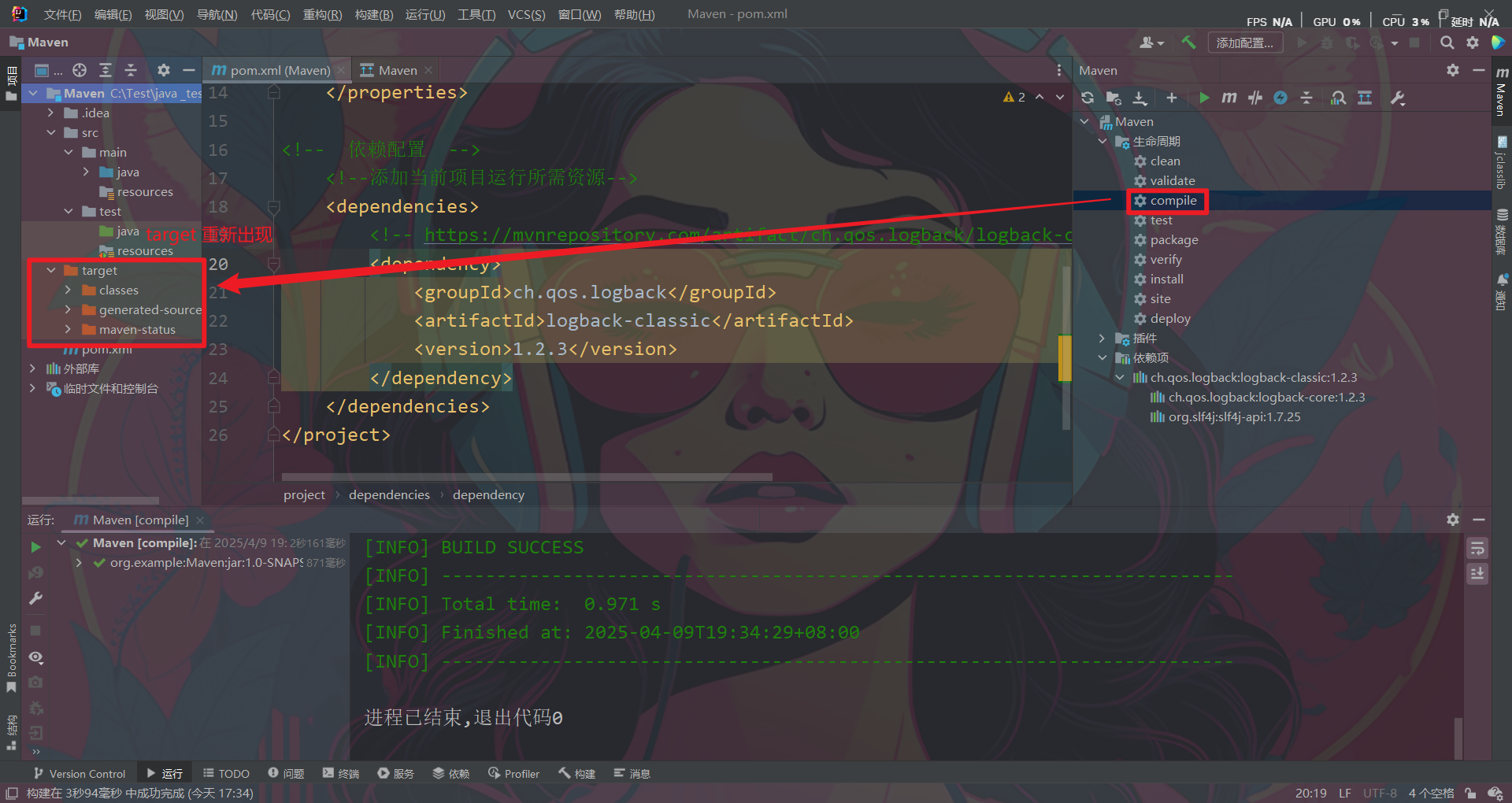
Task: Toggle offline mode lightning icon
Action: pos(1280,98)
